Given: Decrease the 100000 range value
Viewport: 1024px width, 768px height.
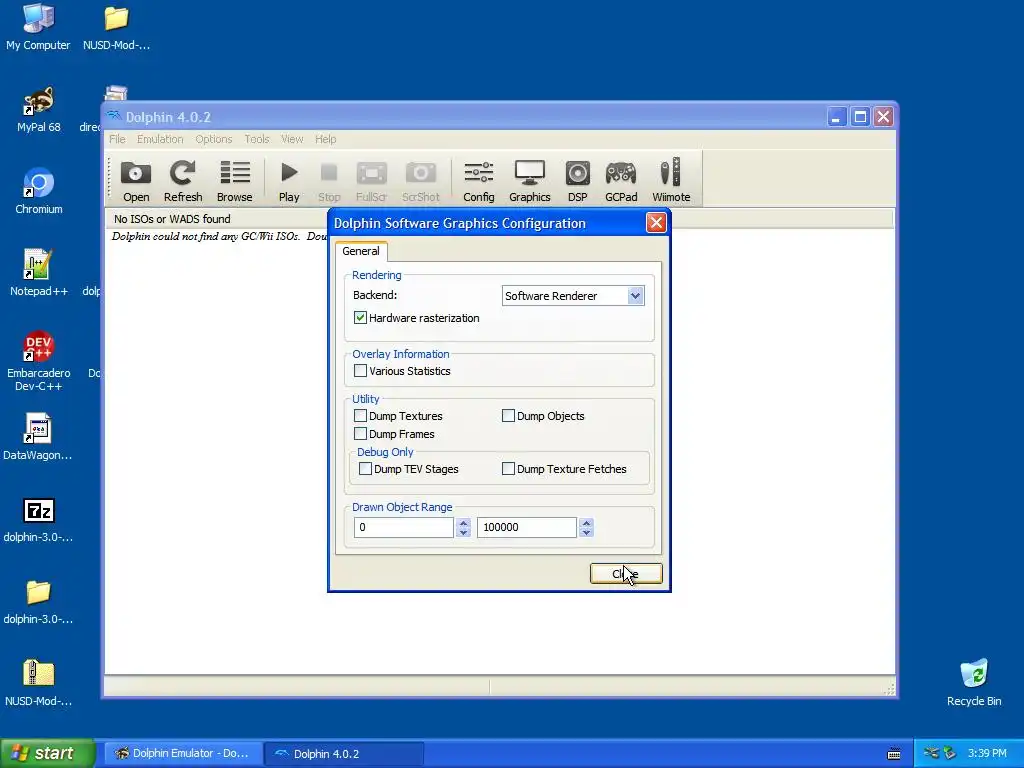Looking at the screenshot, I should click(x=586, y=532).
